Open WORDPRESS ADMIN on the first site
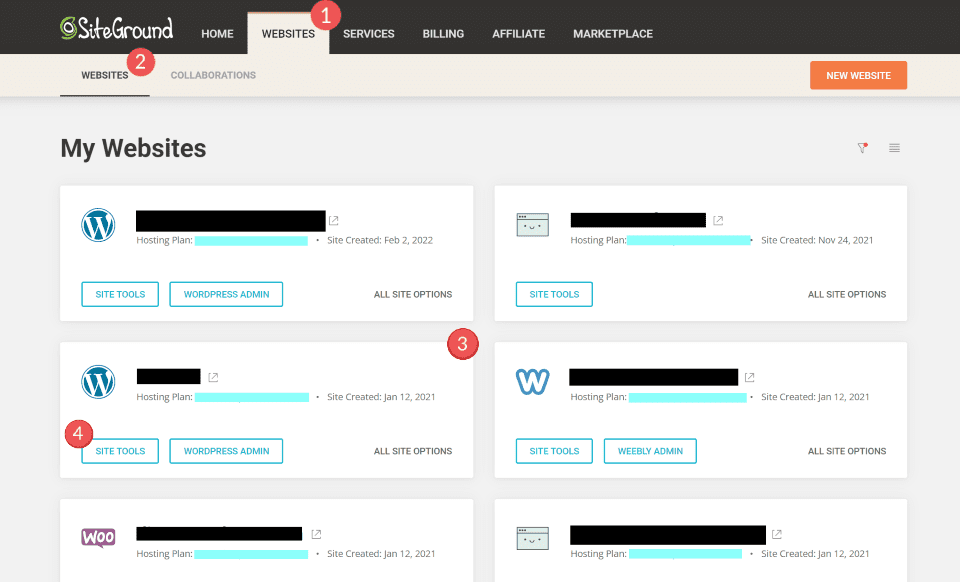Viewport: 960px width, 582px height. 226,294
